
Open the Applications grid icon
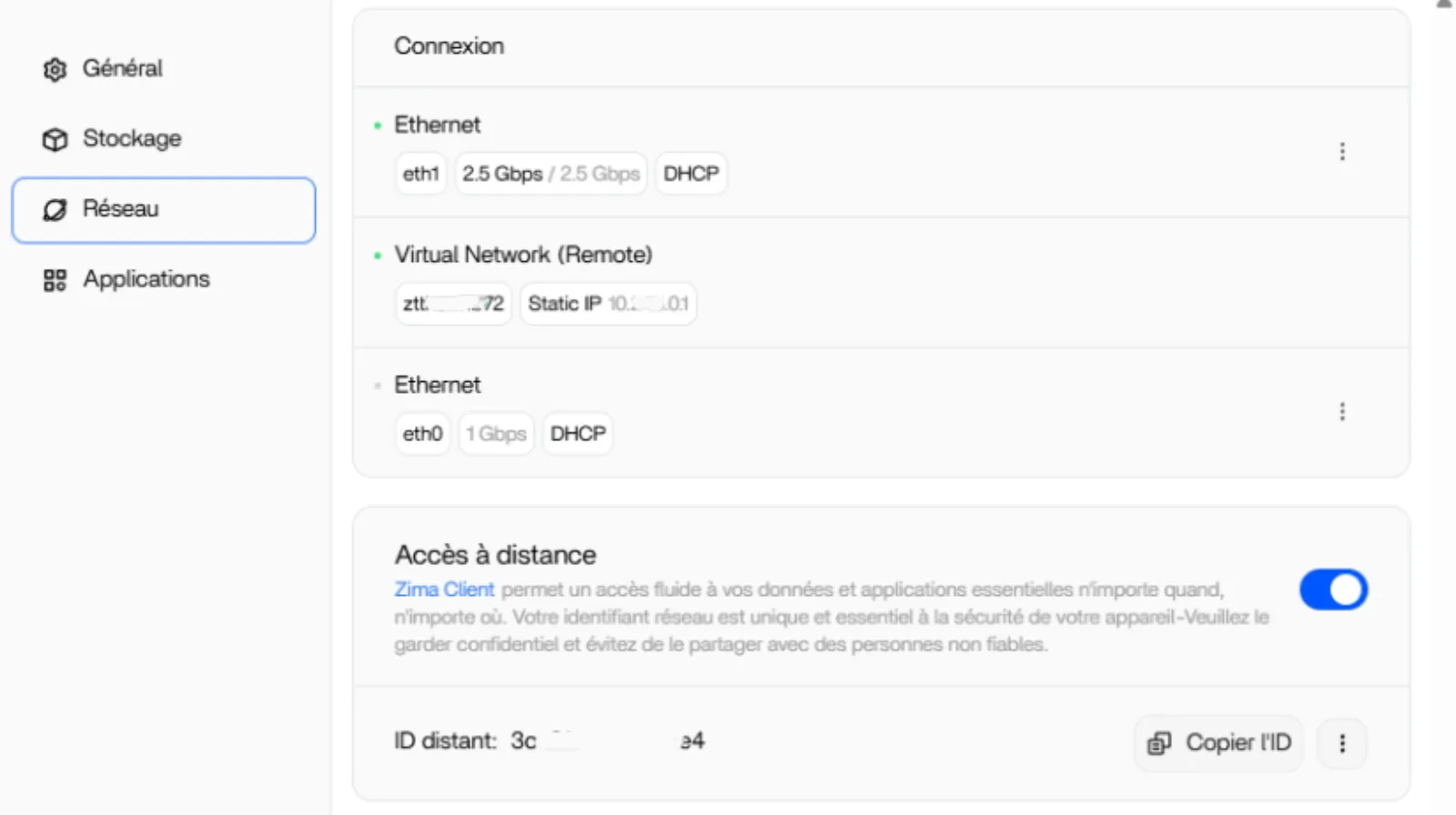point(55,279)
